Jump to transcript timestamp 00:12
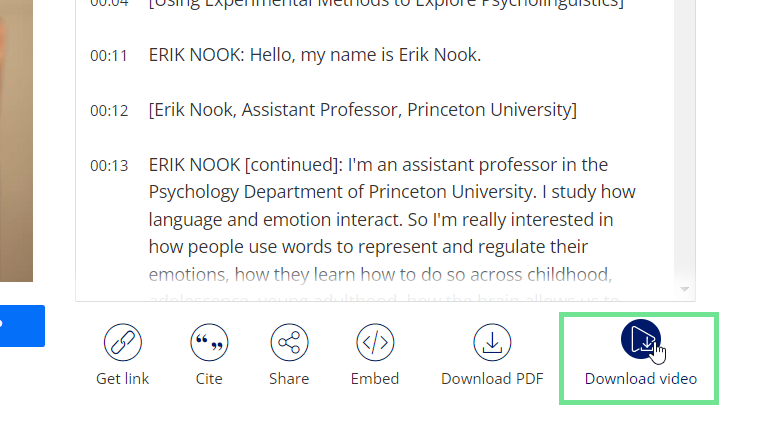 pyautogui.click(x=109, y=110)
